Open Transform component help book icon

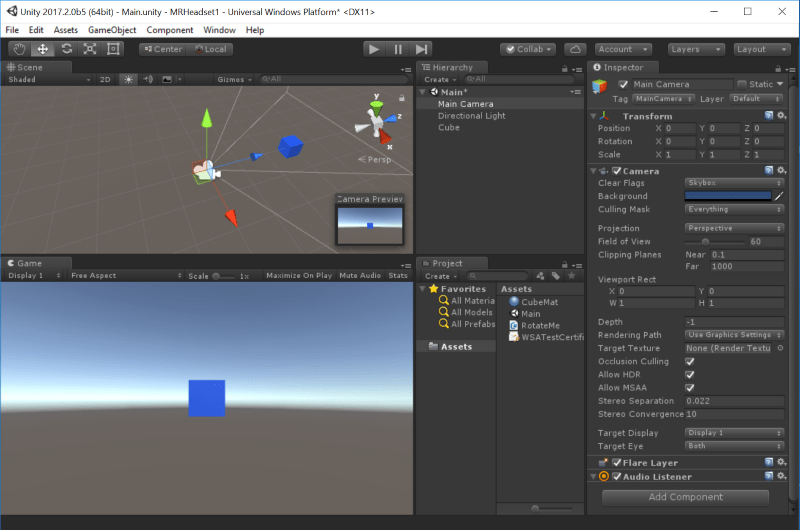(x=769, y=115)
